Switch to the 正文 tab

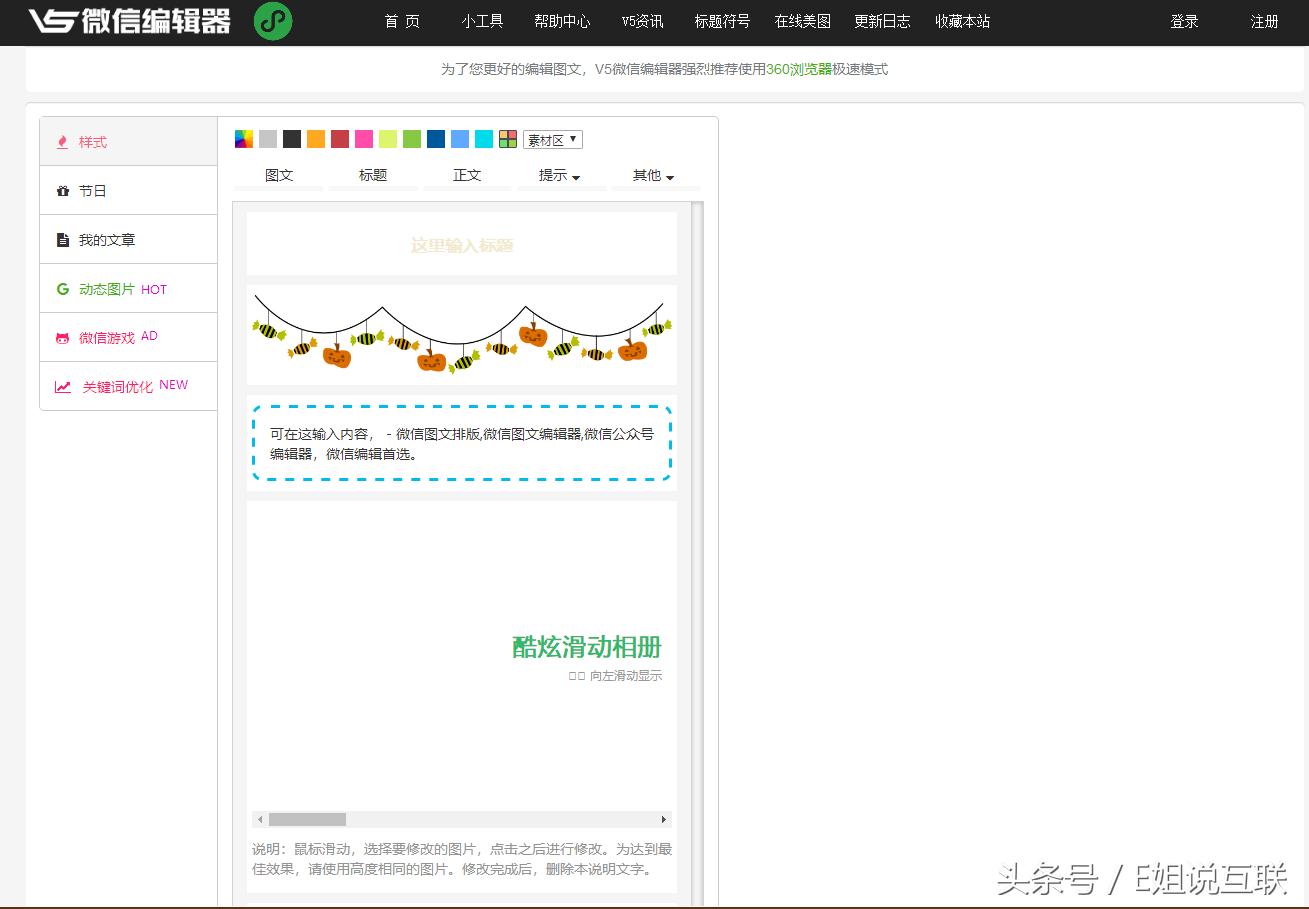[466, 174]
